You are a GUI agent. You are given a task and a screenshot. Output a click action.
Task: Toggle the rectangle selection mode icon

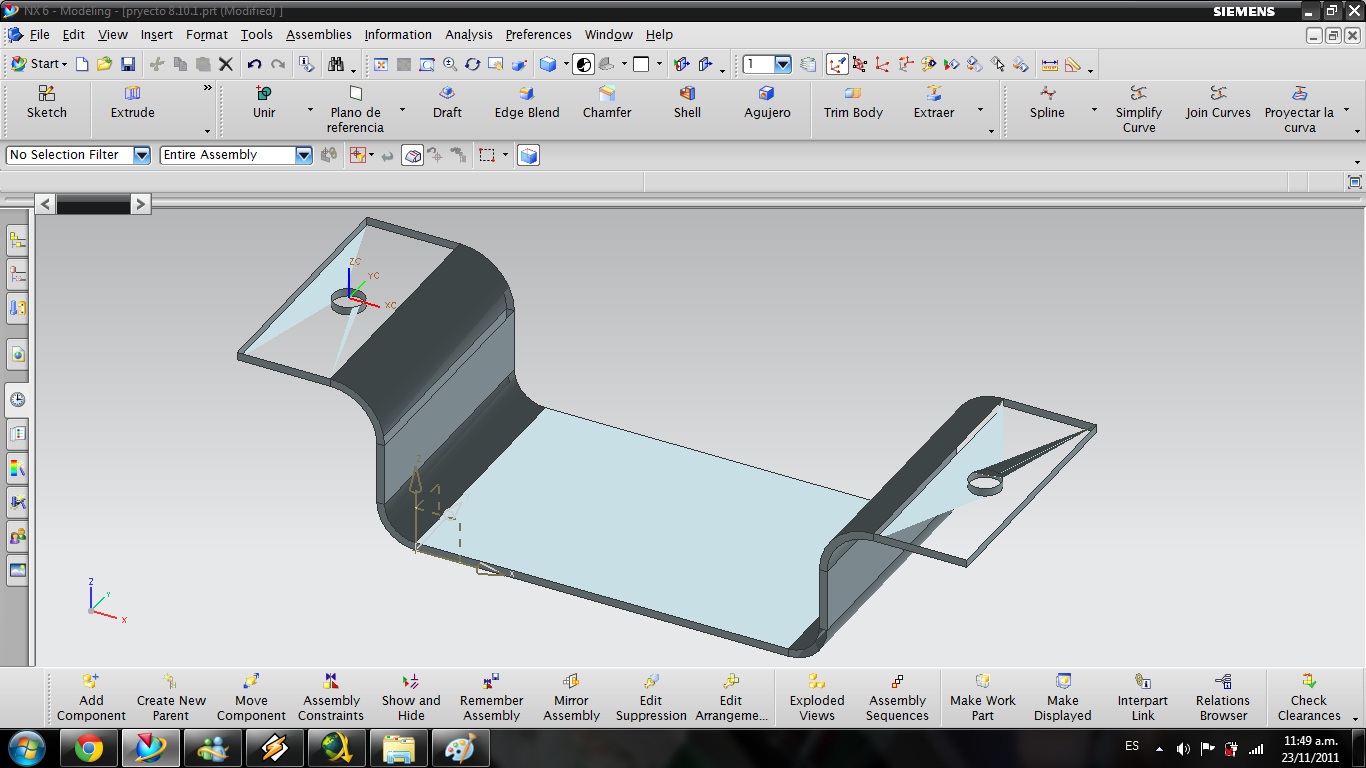click(487, 155)
